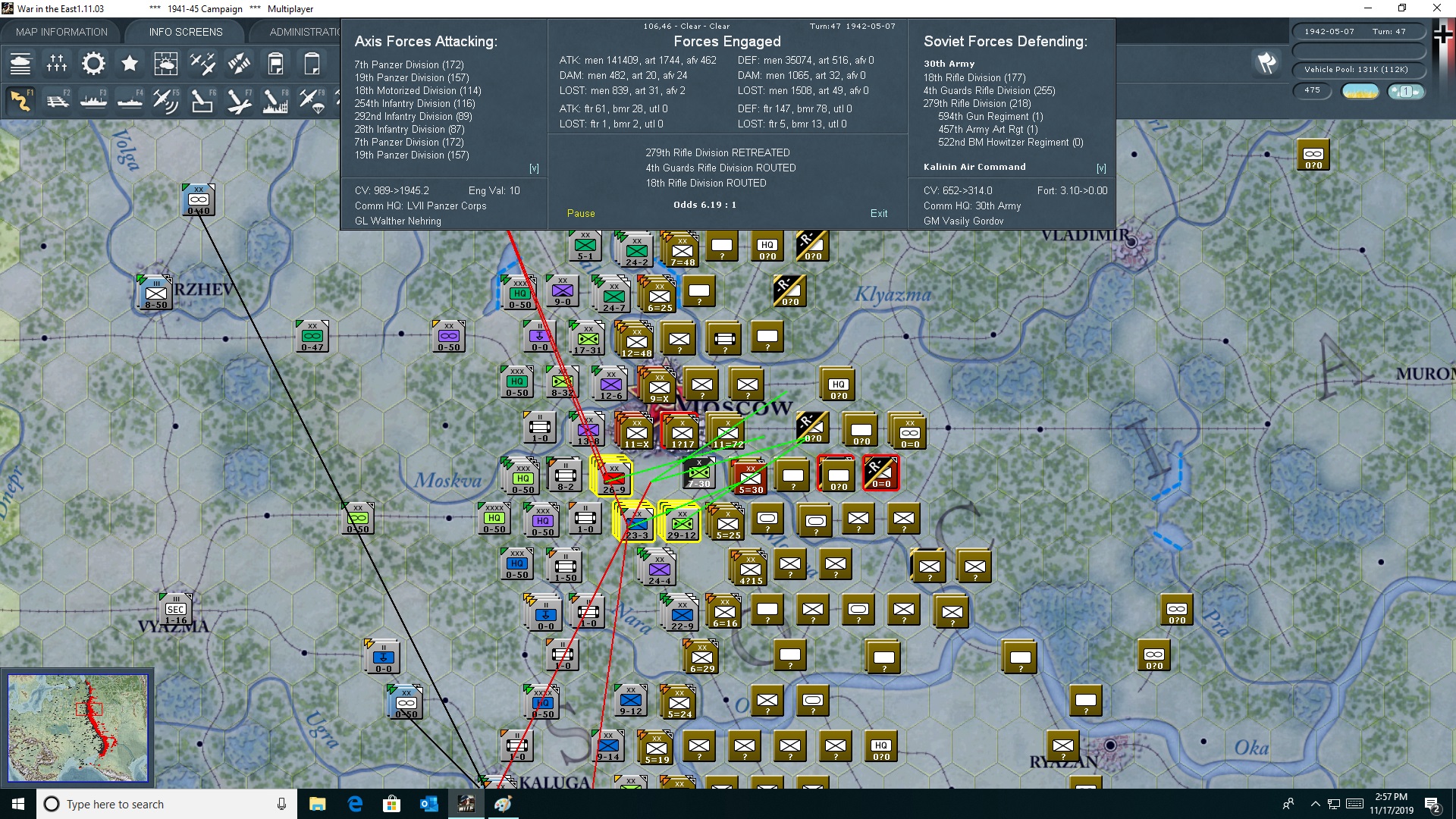Screen dimensions: 1456x819
Task: Click Pause in combat report
Action: [x=581, y=214]
